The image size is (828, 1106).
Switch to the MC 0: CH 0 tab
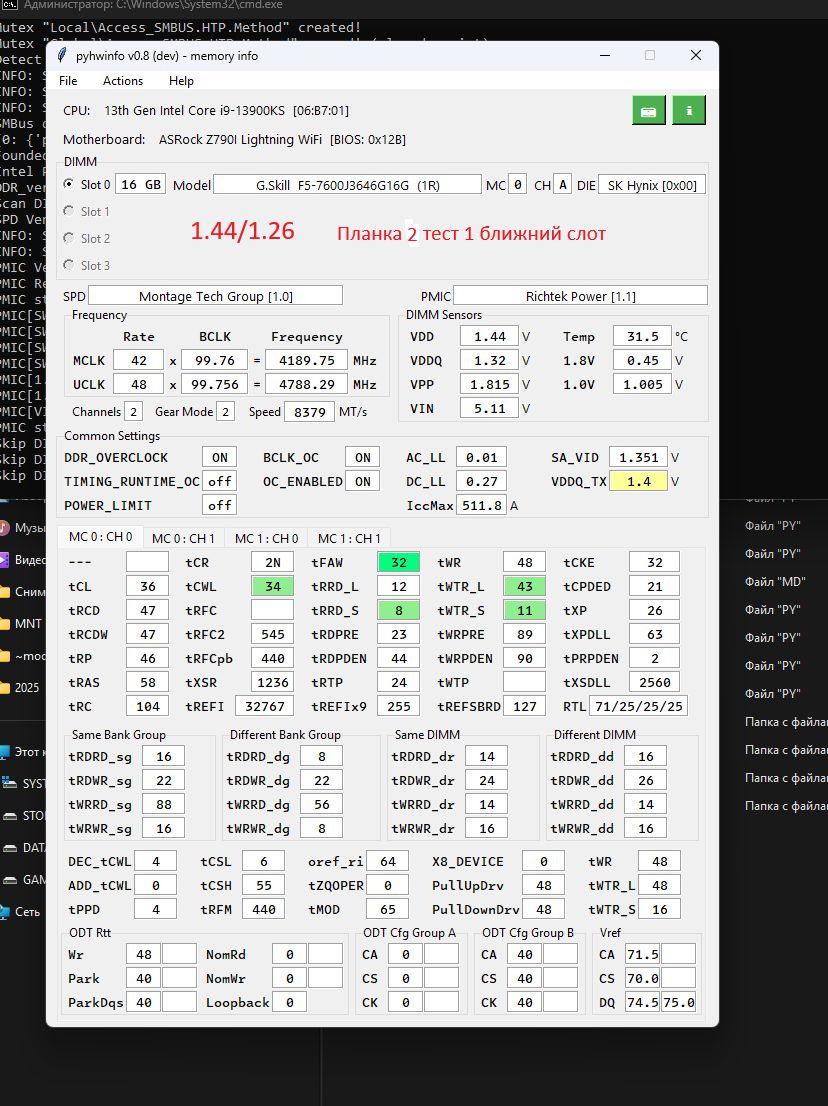pos(100,537)
